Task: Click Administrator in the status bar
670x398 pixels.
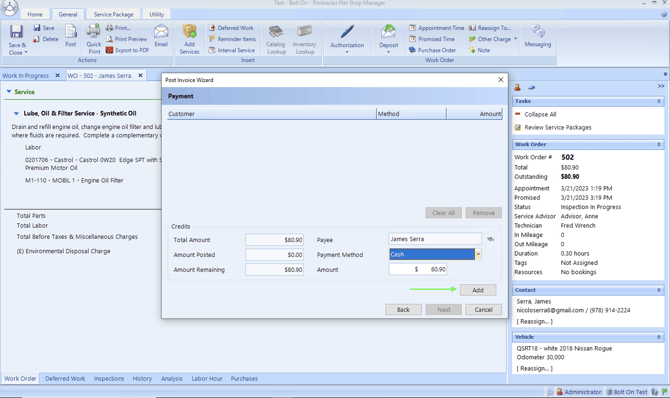Action: pyautogui.click(x=579, y=392)
